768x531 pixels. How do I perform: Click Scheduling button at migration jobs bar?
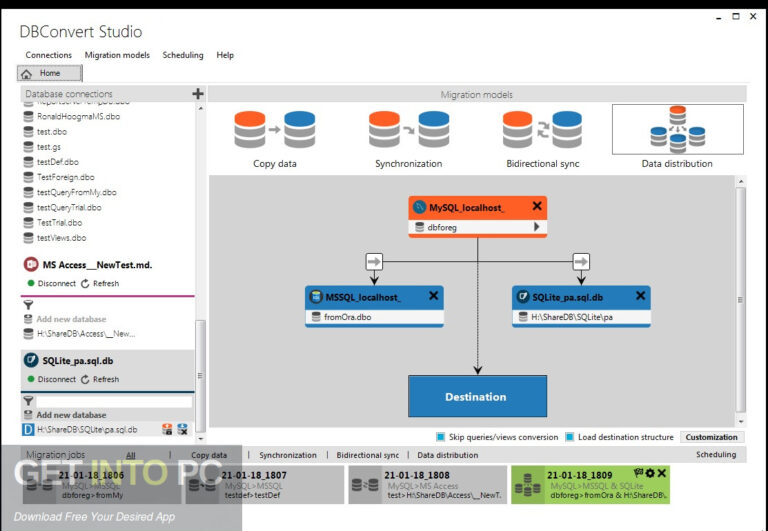(716, 455)
